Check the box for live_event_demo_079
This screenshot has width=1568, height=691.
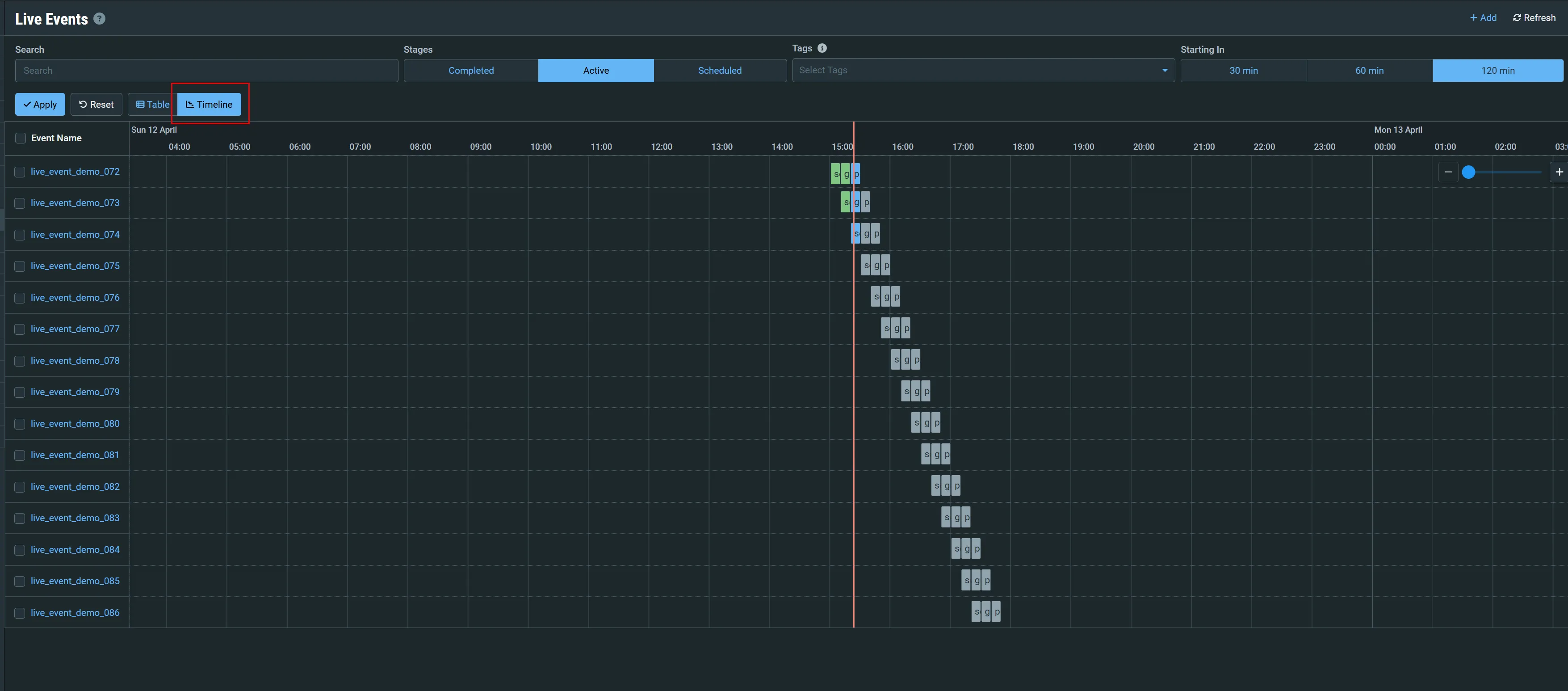(x=20, y=392)
